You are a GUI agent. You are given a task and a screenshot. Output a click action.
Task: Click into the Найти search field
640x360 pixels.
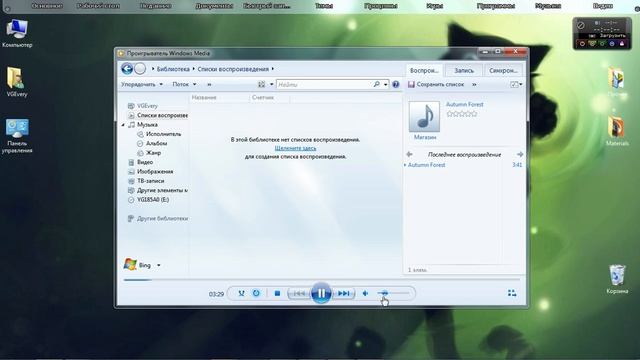(x=324, y=84)
